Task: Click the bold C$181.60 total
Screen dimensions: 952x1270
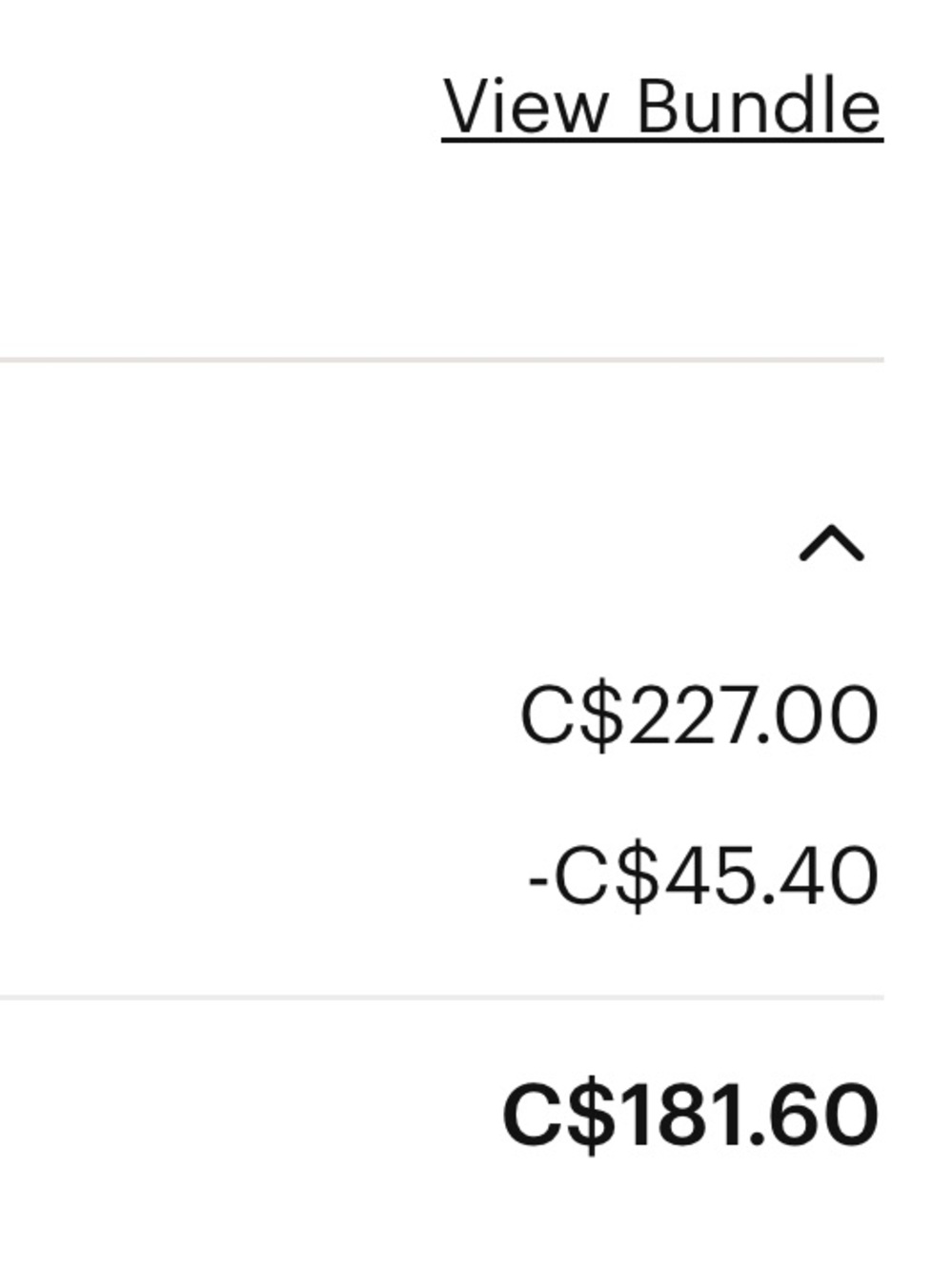Action: click(x=690, y=1115)
